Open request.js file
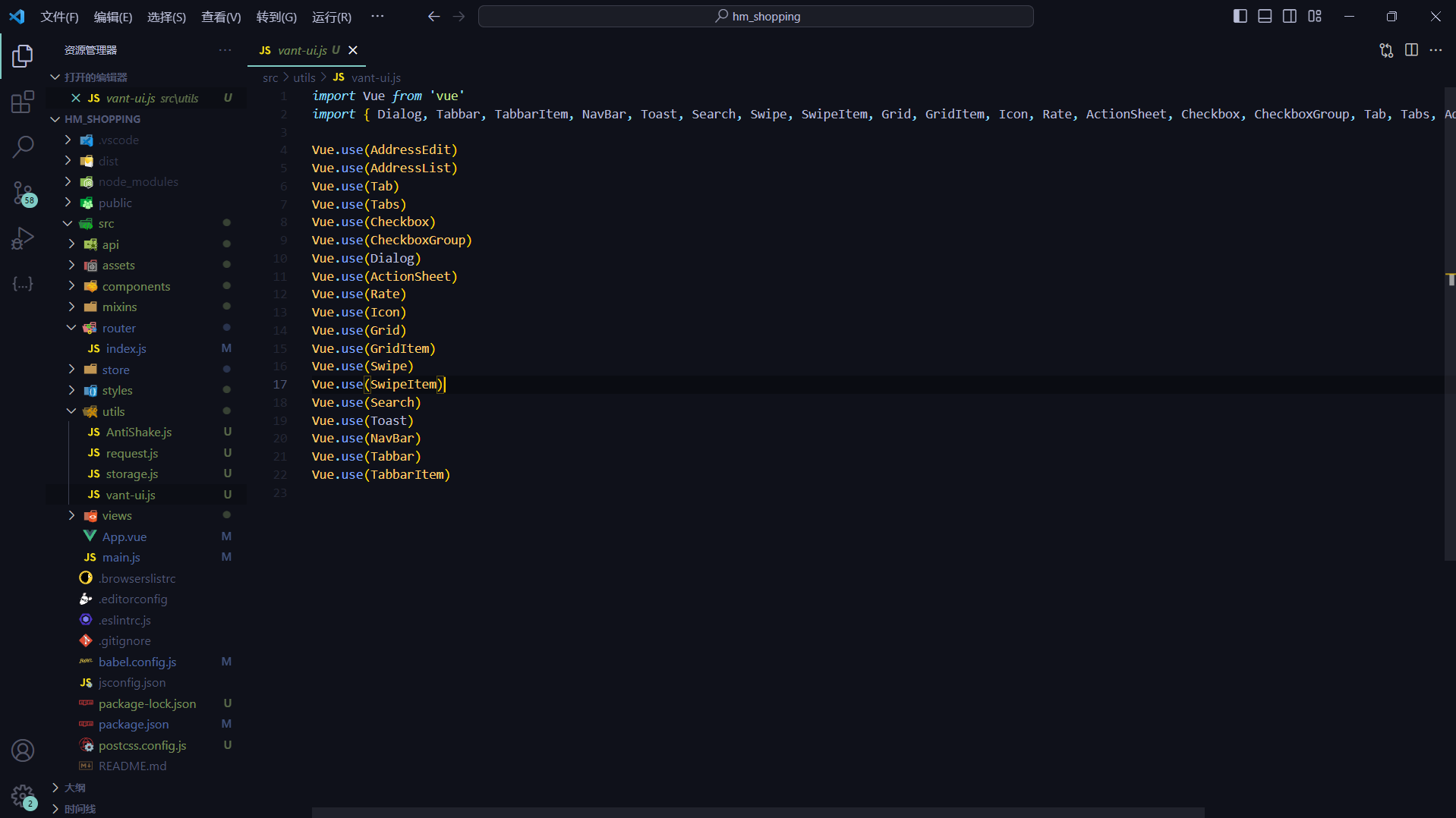The image size is (1456, 818). [146, 453]
